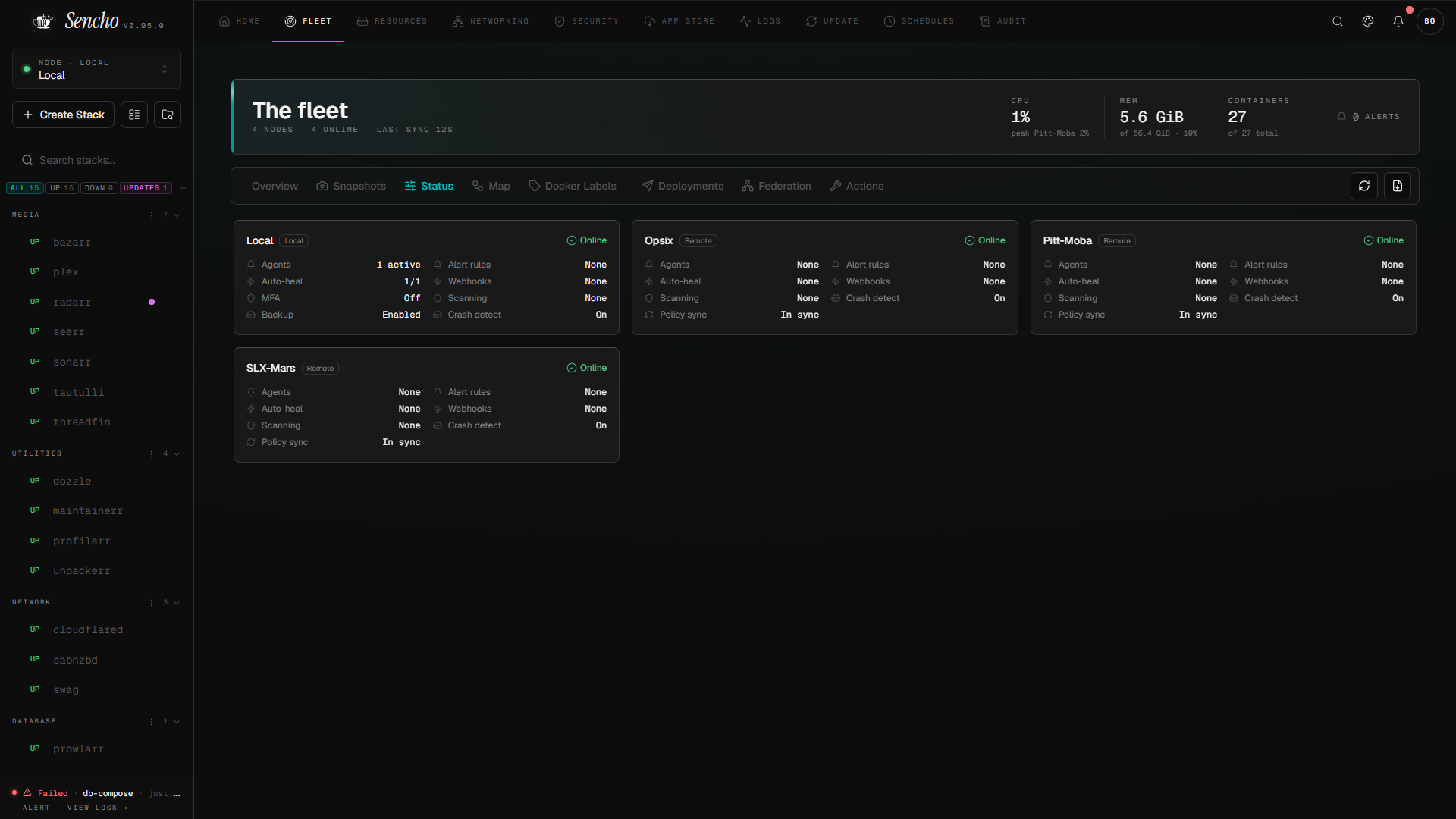The image size is (1456, 819).
Task: Open the Resources nav item
Action: (392, 21)
